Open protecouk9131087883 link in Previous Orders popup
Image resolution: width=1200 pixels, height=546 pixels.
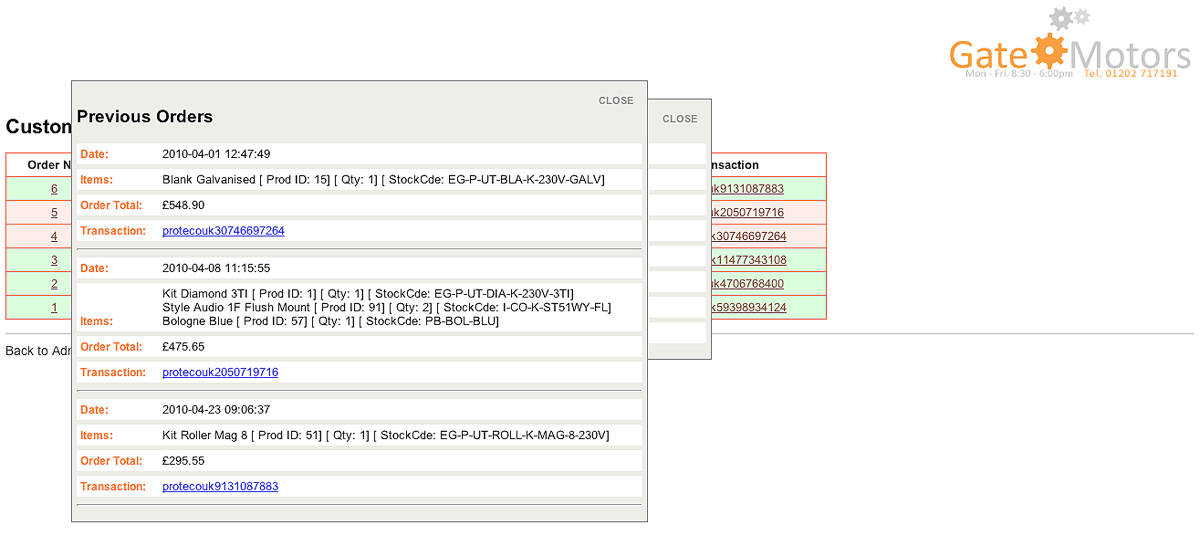point(220,487)
